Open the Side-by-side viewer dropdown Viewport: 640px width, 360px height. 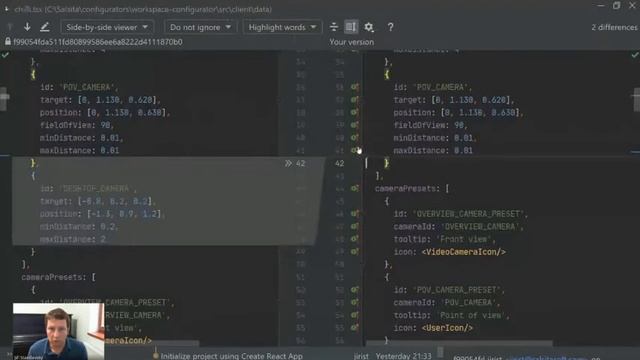pos(107,27)
